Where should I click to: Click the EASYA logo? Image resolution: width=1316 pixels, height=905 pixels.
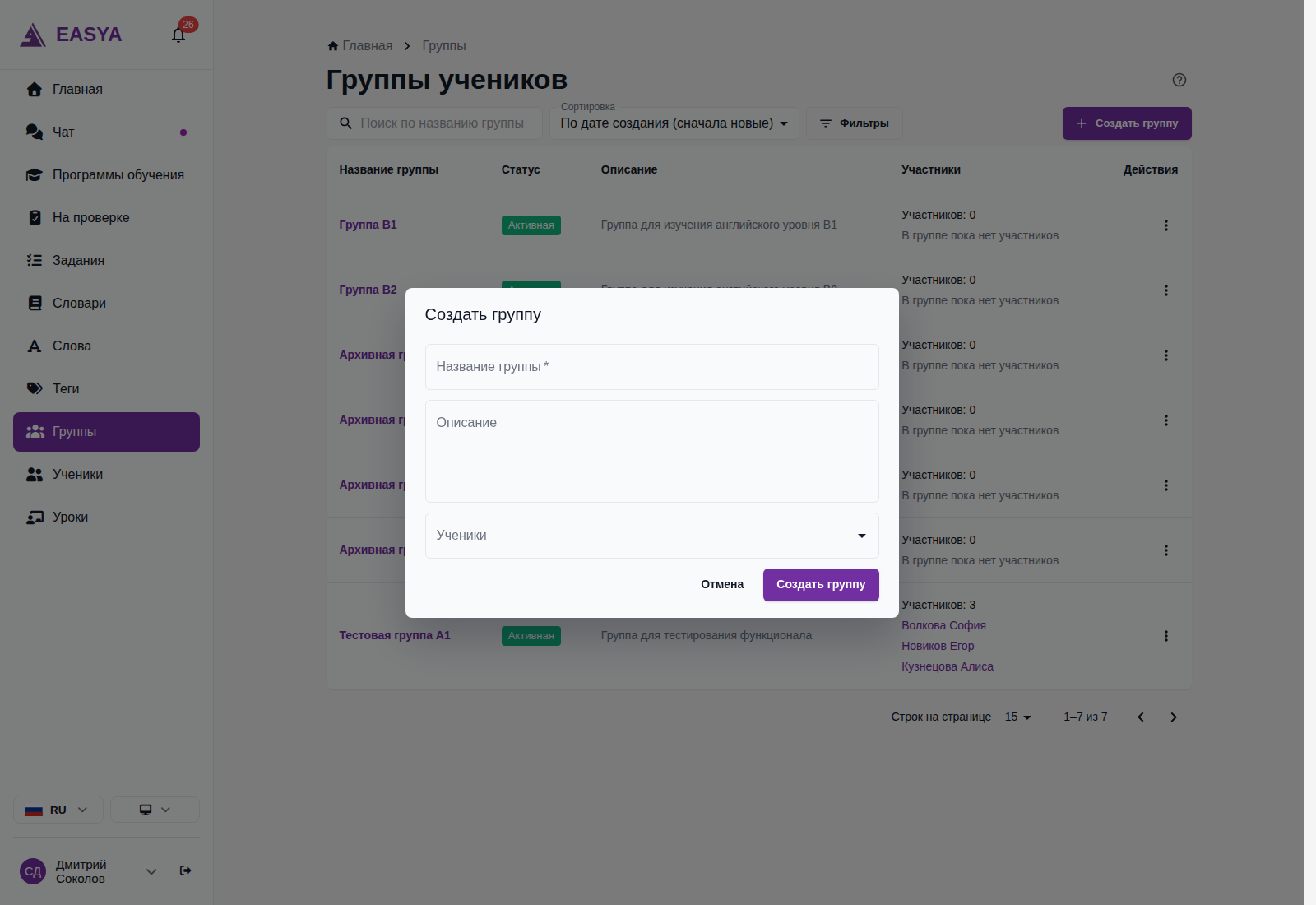[x=72, y=35]
